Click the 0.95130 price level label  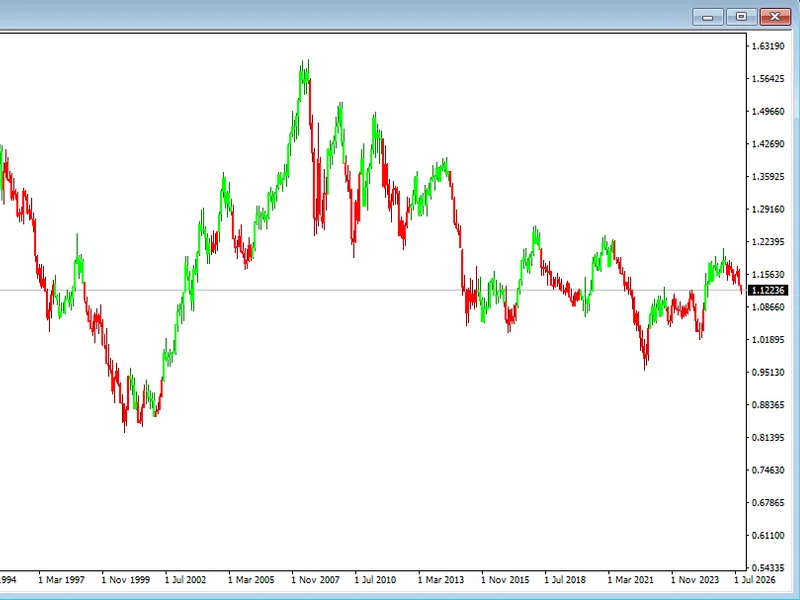click(768, 372)
